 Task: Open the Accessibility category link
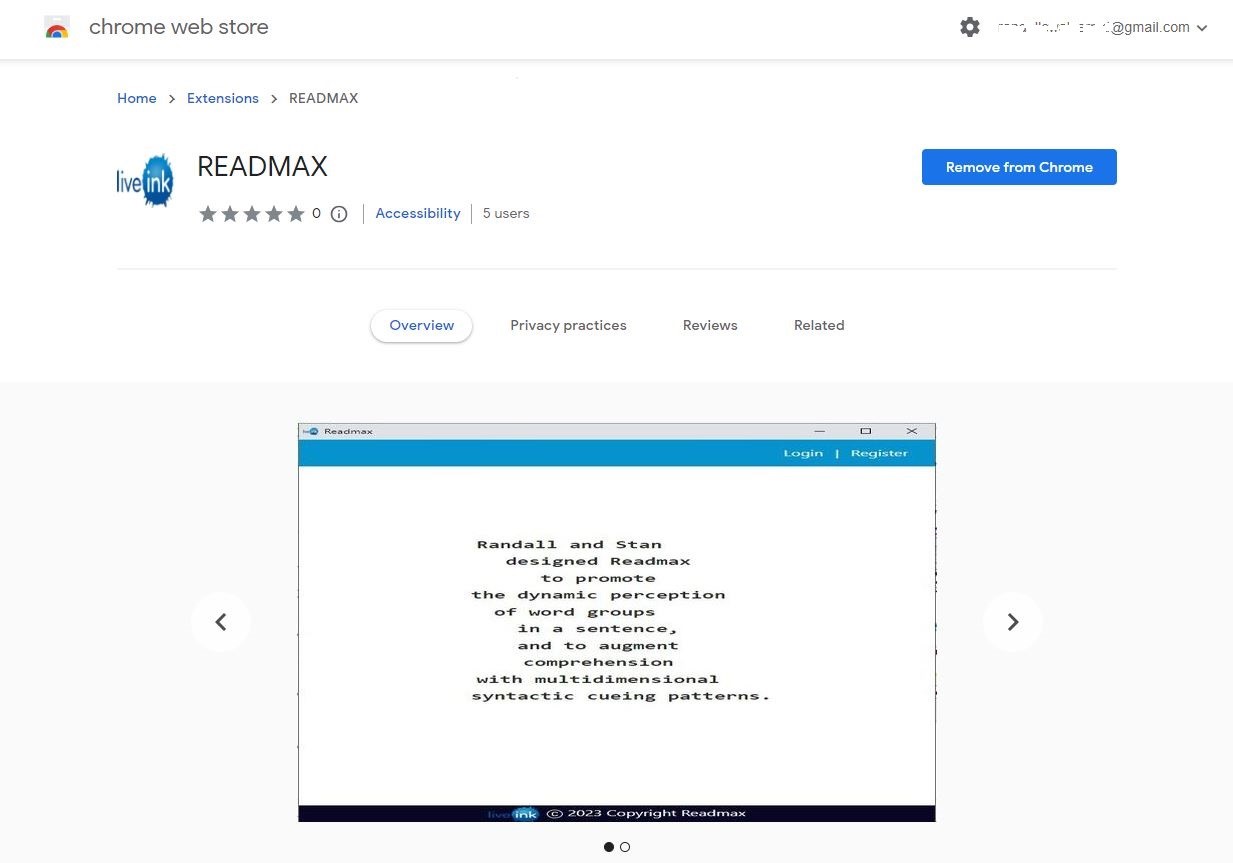tap(418, 213)
